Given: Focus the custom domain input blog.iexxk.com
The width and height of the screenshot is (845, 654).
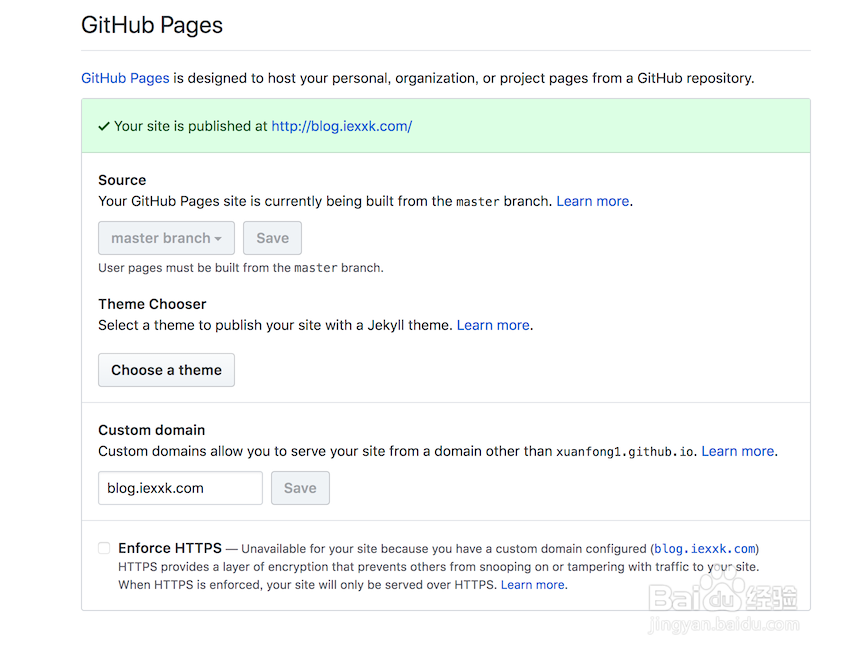Looking at the screenshot, I should pyautogui.click(x=180, y=488).
